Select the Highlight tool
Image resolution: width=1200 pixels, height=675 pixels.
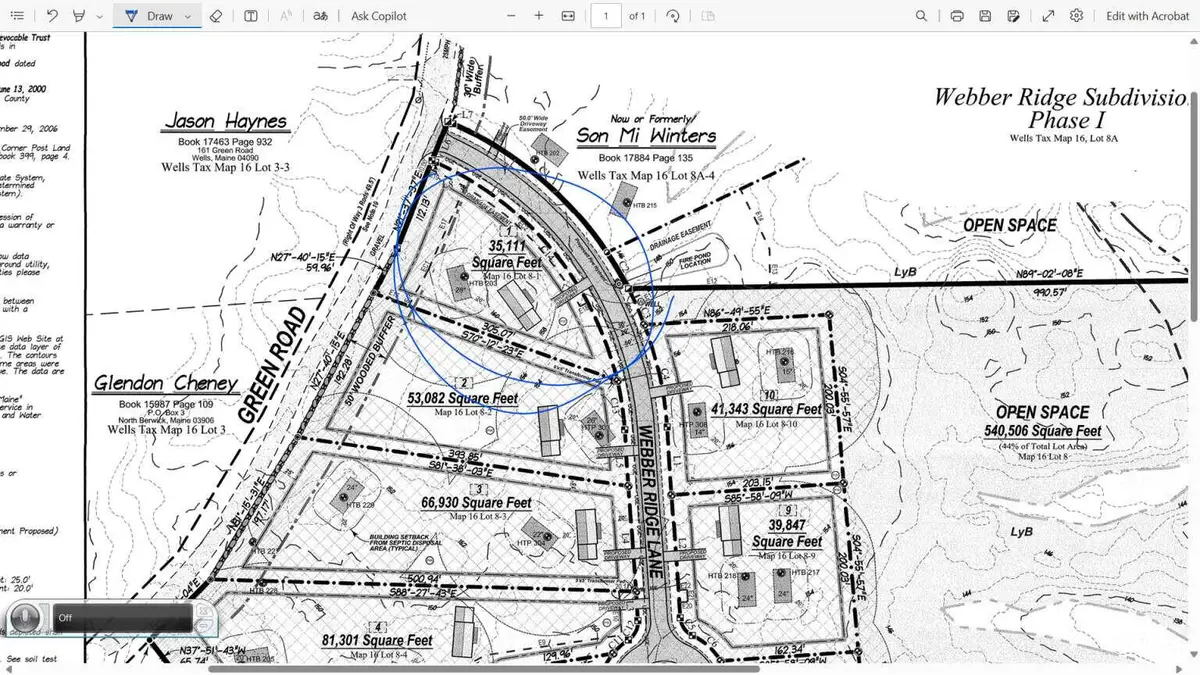coord(79,16)
